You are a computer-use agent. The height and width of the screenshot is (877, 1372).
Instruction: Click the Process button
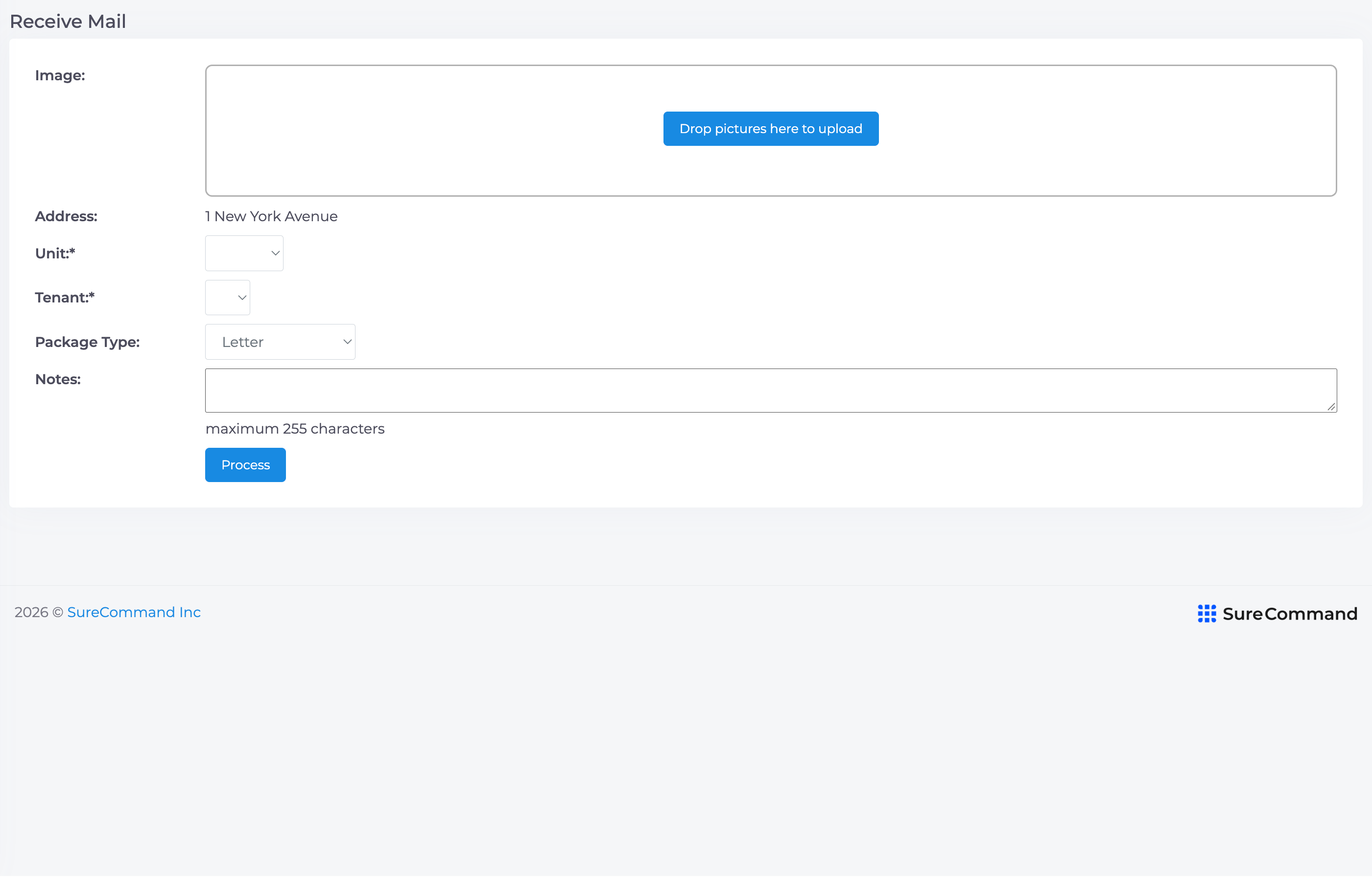[x=246, y=465]
